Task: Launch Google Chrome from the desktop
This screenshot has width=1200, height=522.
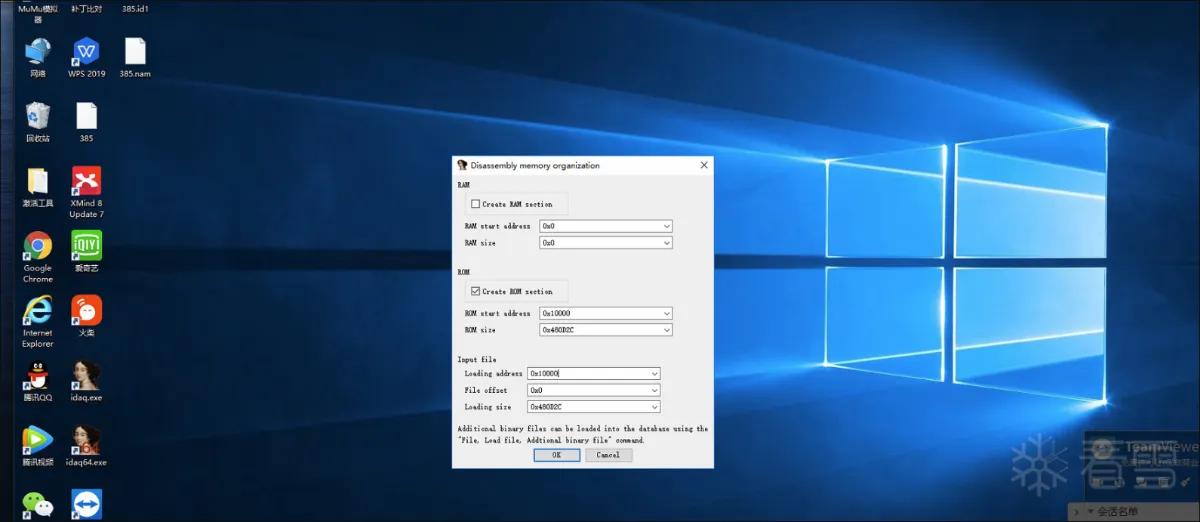Action: point(37,257)
